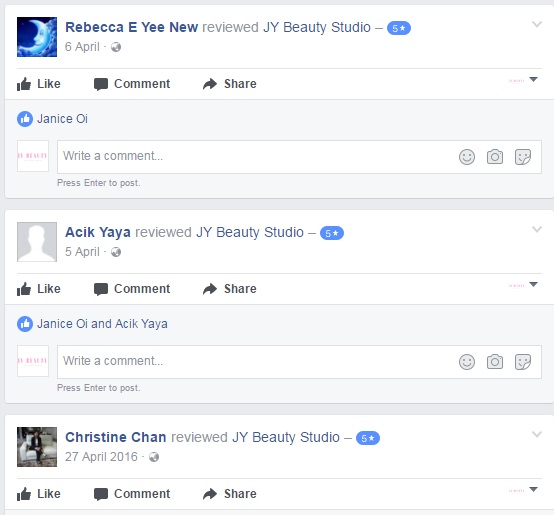This screenshot has width=554, height=515.
Task: Open sticker picker in first comment box
Action: point(523,156)
